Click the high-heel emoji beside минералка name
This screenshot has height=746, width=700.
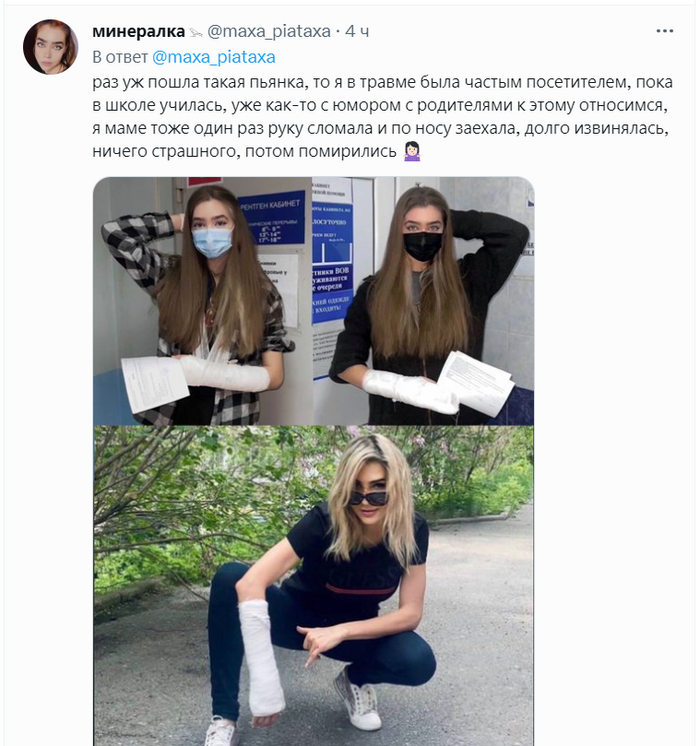pyautogui.click(x=196, y=32)
